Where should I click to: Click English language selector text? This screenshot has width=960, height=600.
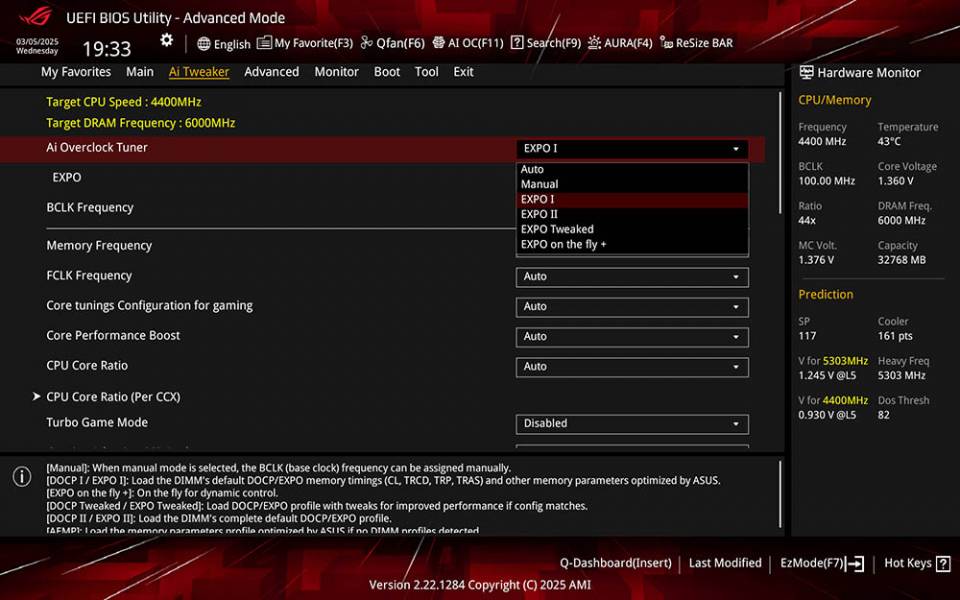click(232, 44)
